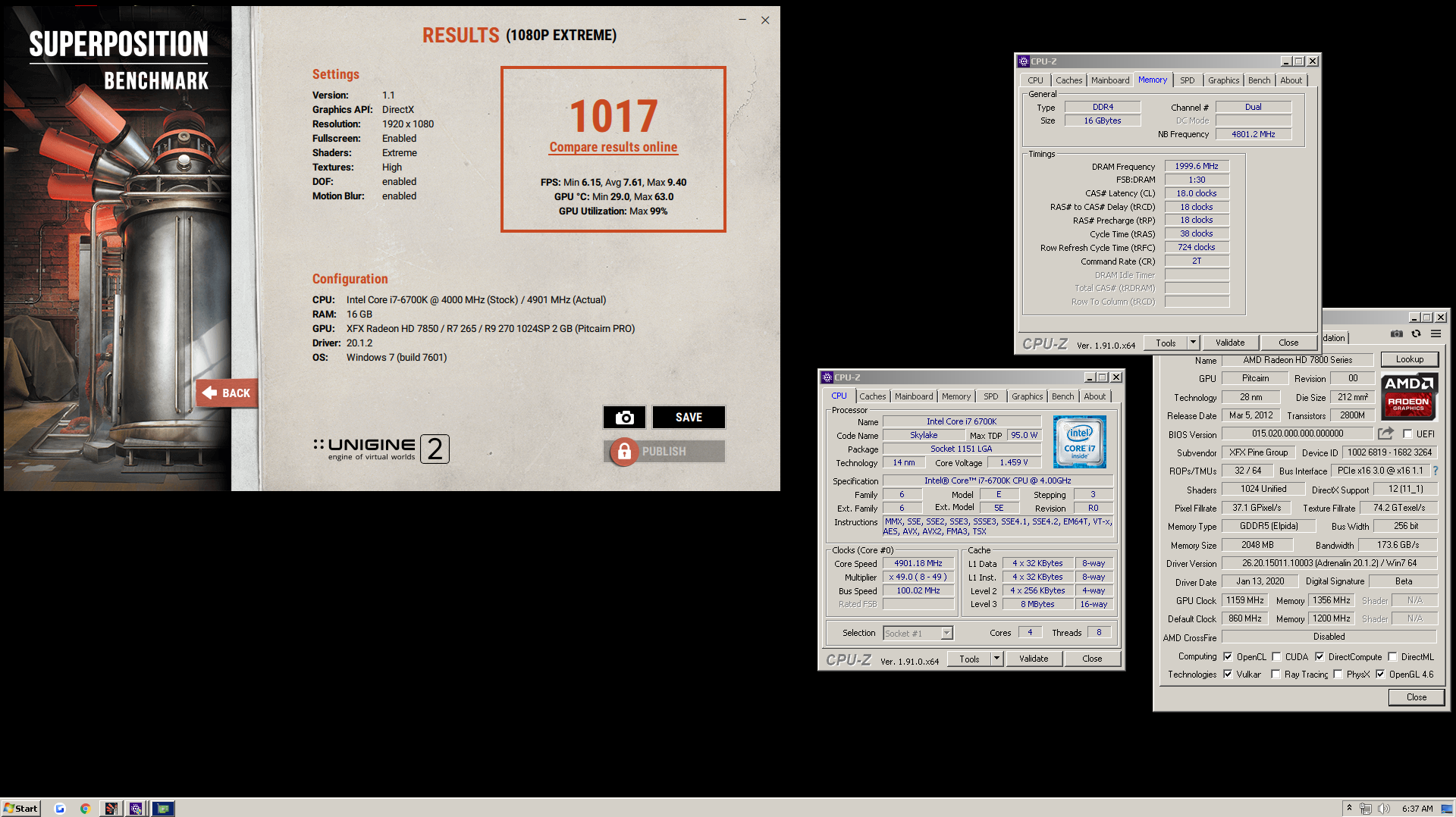Open the Windows Start button

[x=20, y=808]
